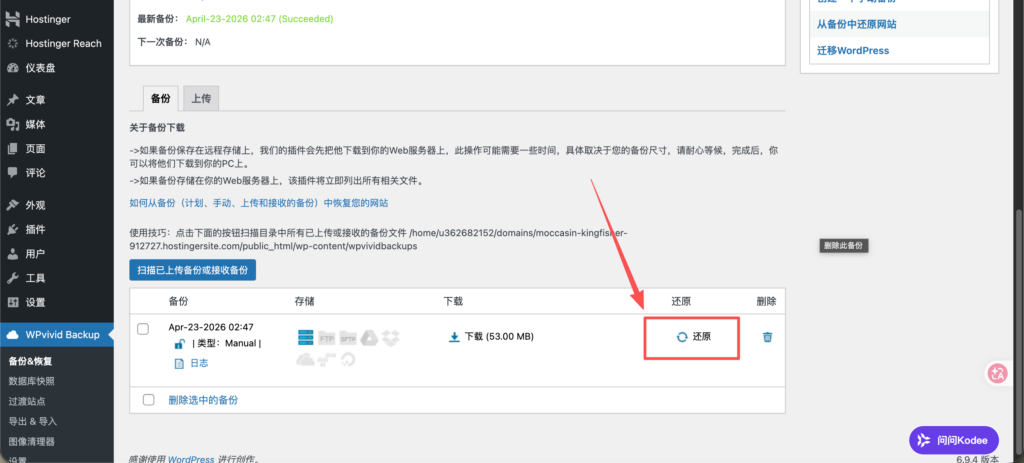
Task: Tick the checkbox next to 删除选中的备份
Action: tap(148, 400)
